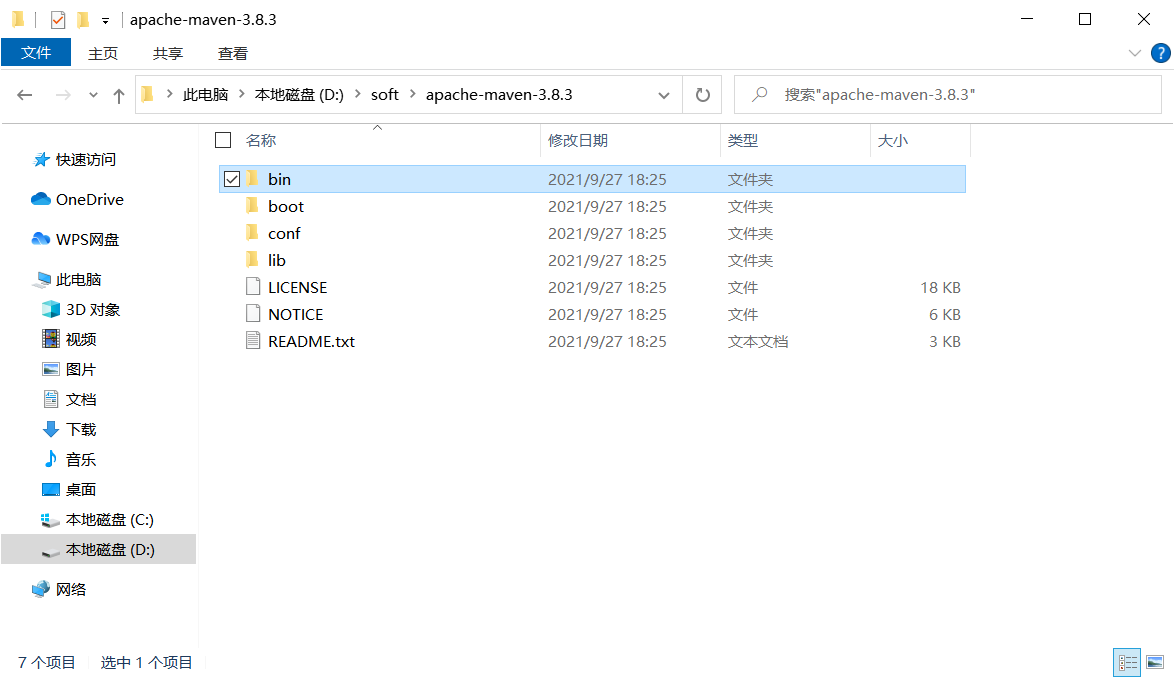This screenshot has height=678, width=1175.
Task: Select the README.txt file name
Action: (312, 341)
